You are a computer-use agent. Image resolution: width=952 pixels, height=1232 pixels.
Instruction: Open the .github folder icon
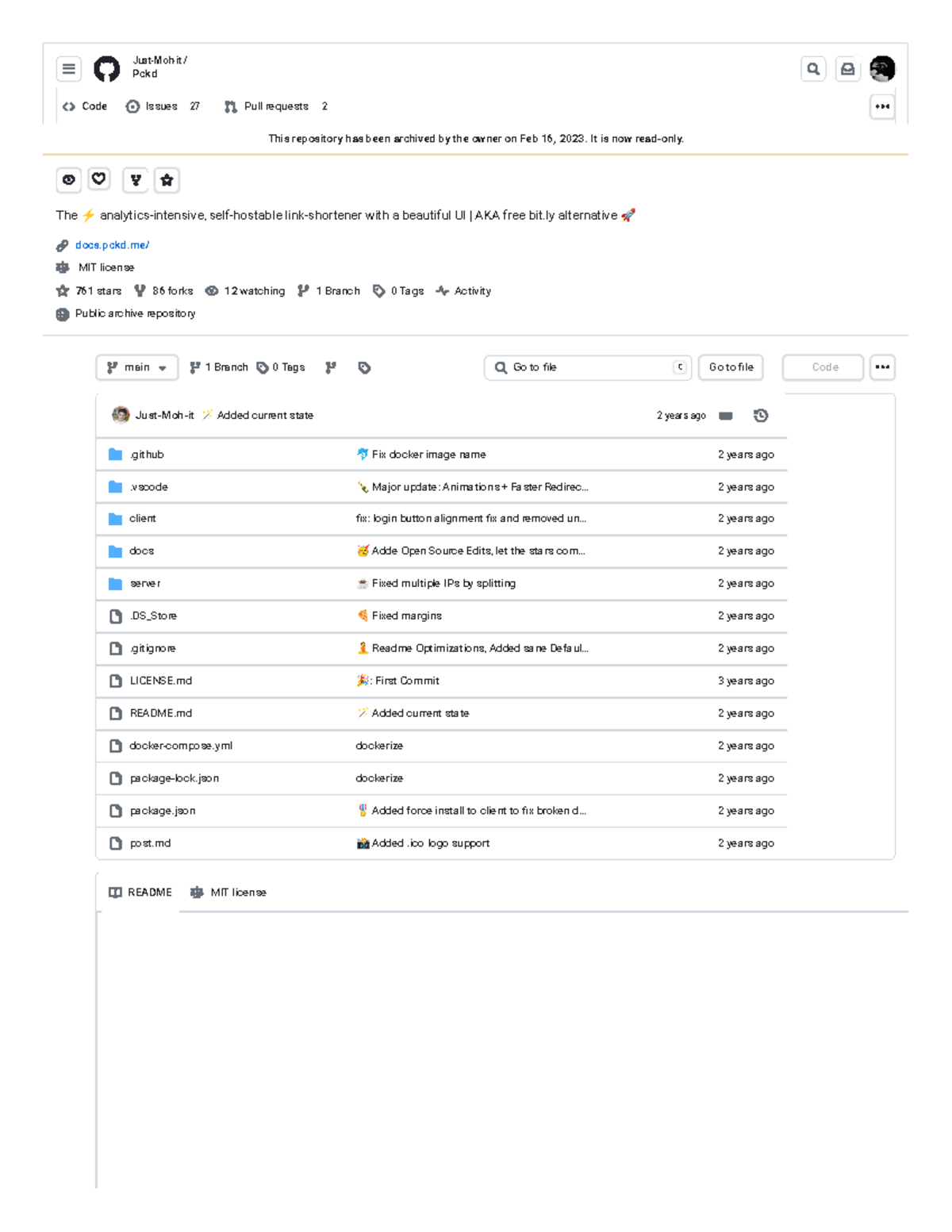click(115, 454)
